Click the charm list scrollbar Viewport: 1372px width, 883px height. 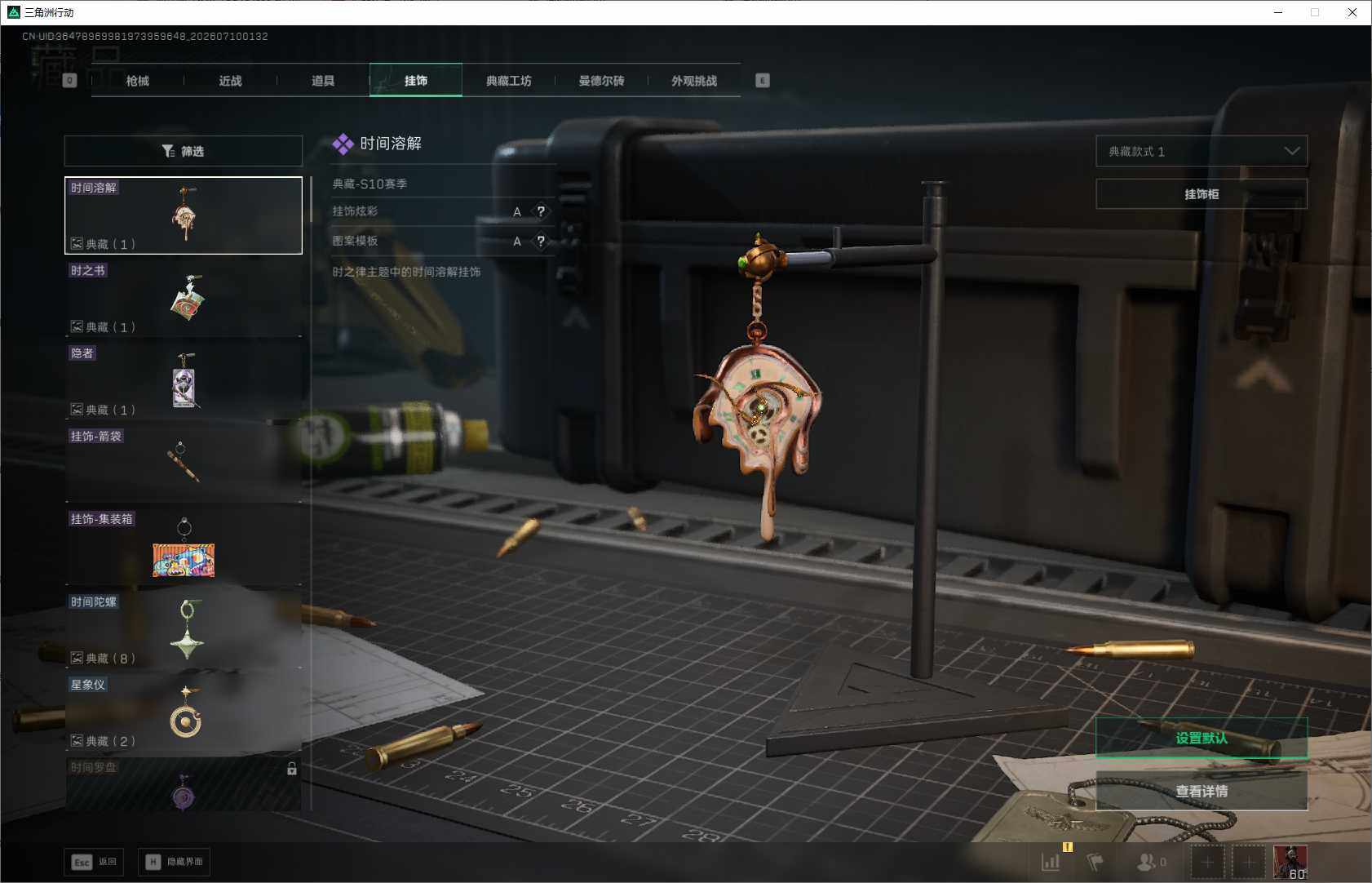[311, 199]
